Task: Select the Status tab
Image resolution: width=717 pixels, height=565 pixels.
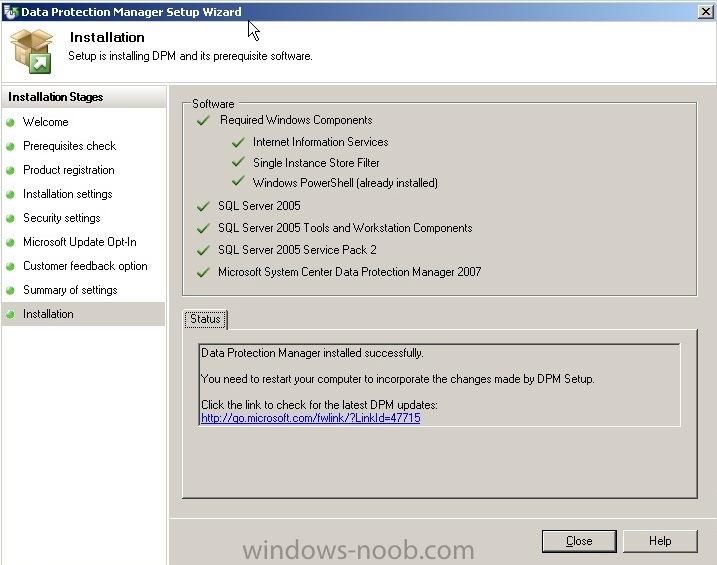Action: (x=205, y=319)
